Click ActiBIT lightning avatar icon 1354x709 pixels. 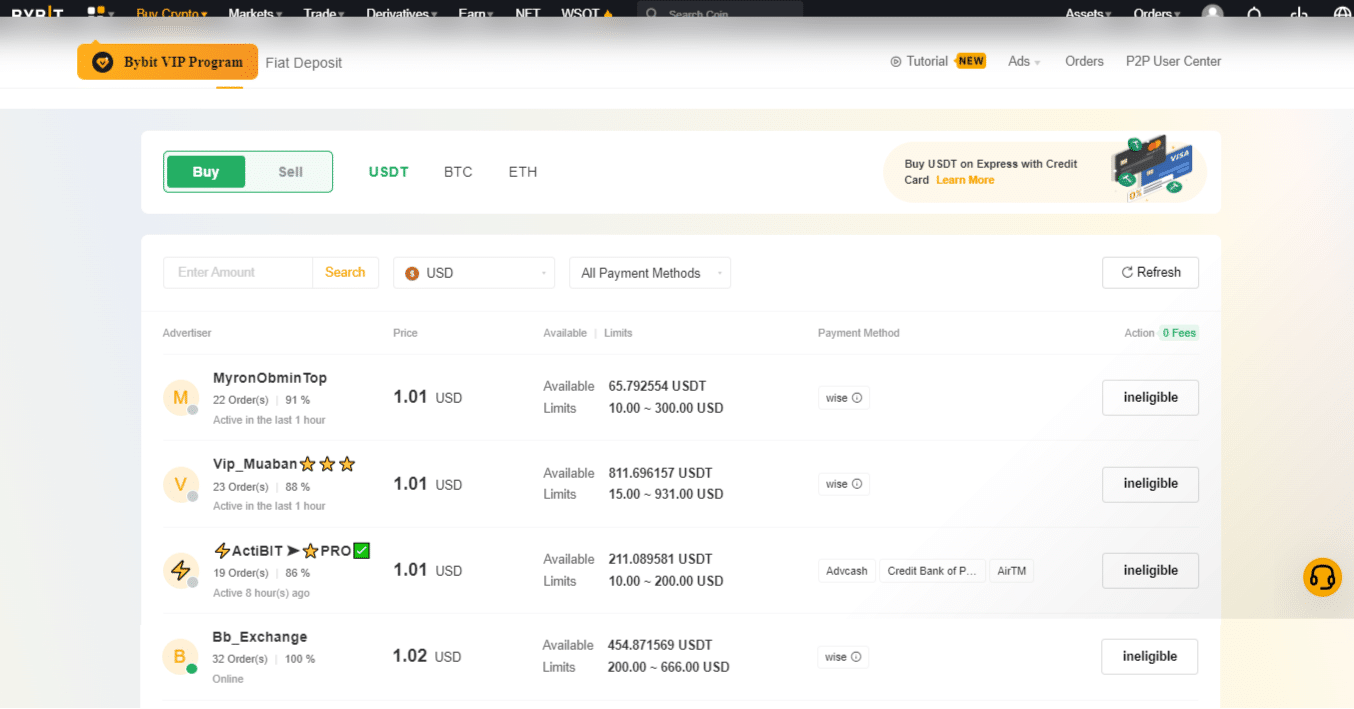(x=181, y=571)
